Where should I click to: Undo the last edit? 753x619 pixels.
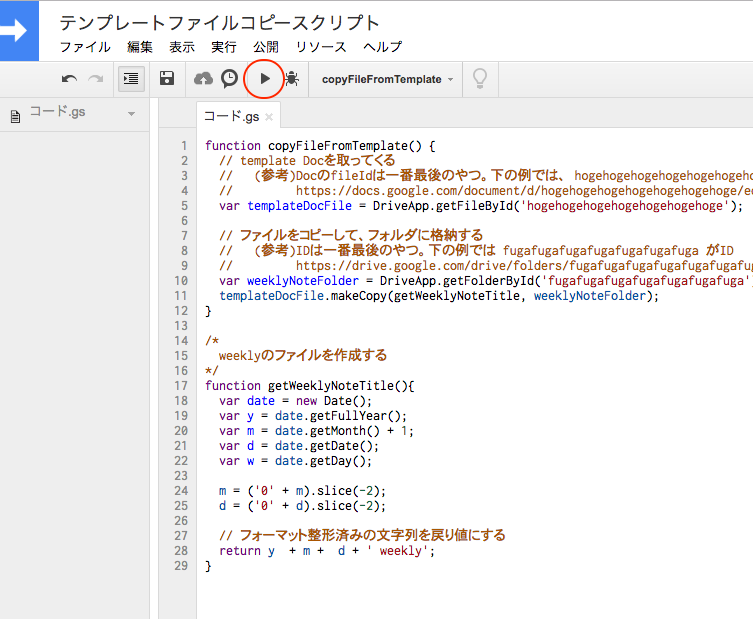pyautogui.click(x=69, y=79)
